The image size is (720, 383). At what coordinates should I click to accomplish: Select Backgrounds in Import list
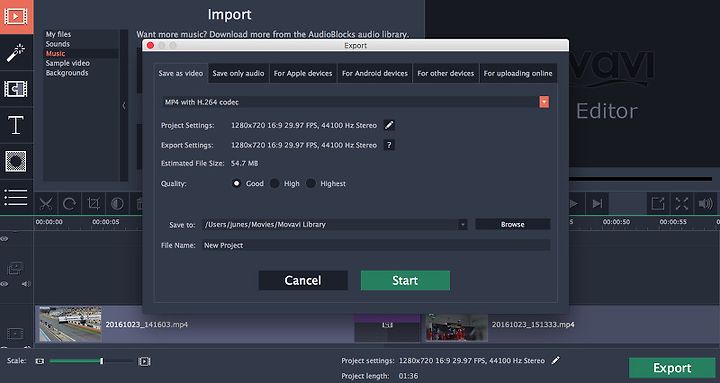67,73
